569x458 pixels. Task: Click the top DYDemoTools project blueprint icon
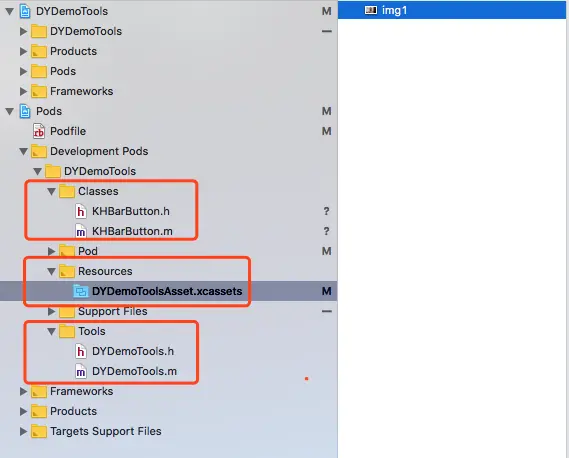[x=25, y=11]
